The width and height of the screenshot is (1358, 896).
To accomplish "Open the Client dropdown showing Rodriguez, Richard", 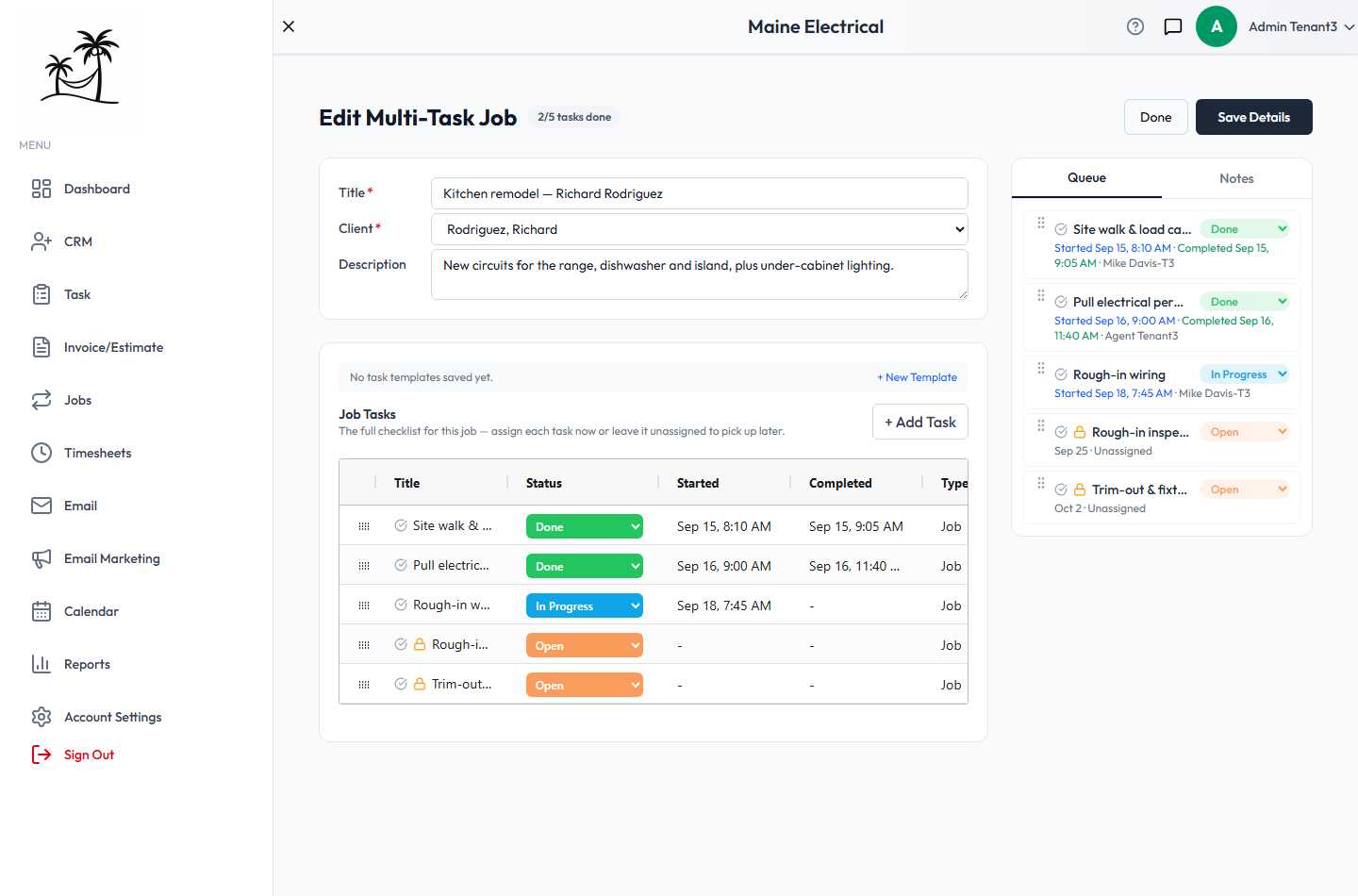I will (x=700, y=229).
